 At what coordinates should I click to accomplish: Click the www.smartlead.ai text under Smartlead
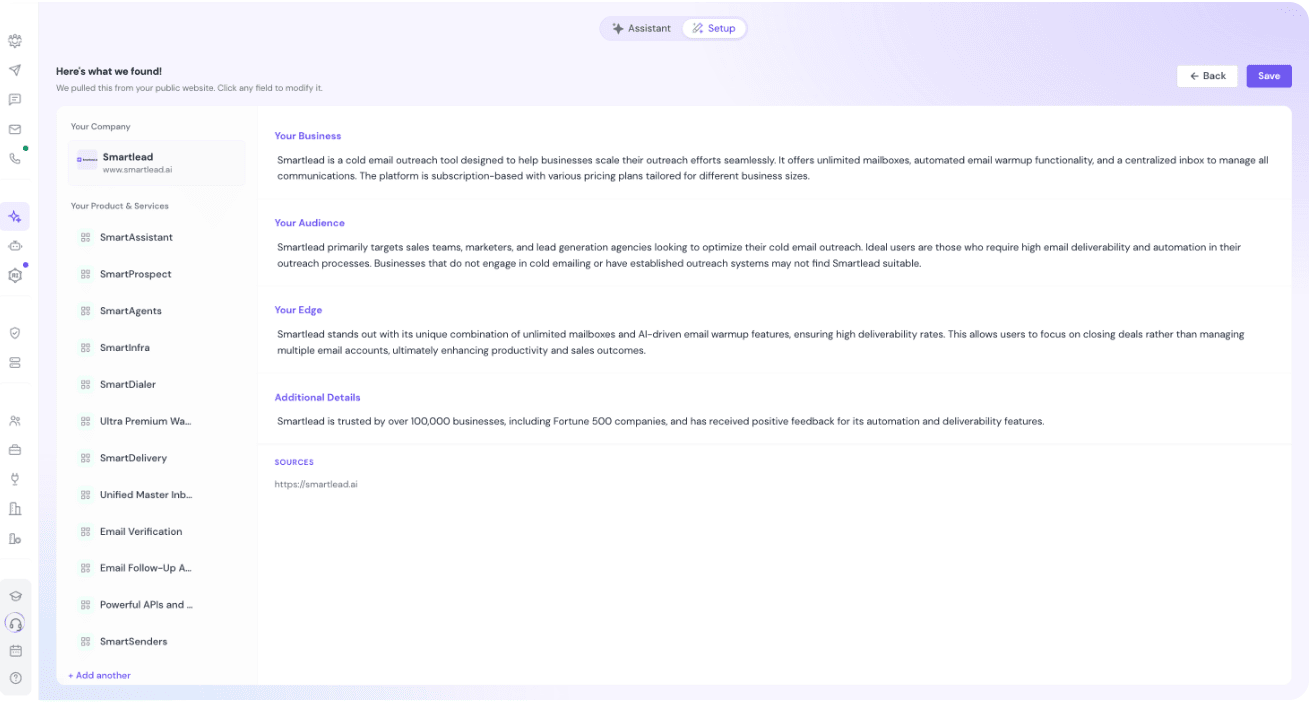[137, 170]
